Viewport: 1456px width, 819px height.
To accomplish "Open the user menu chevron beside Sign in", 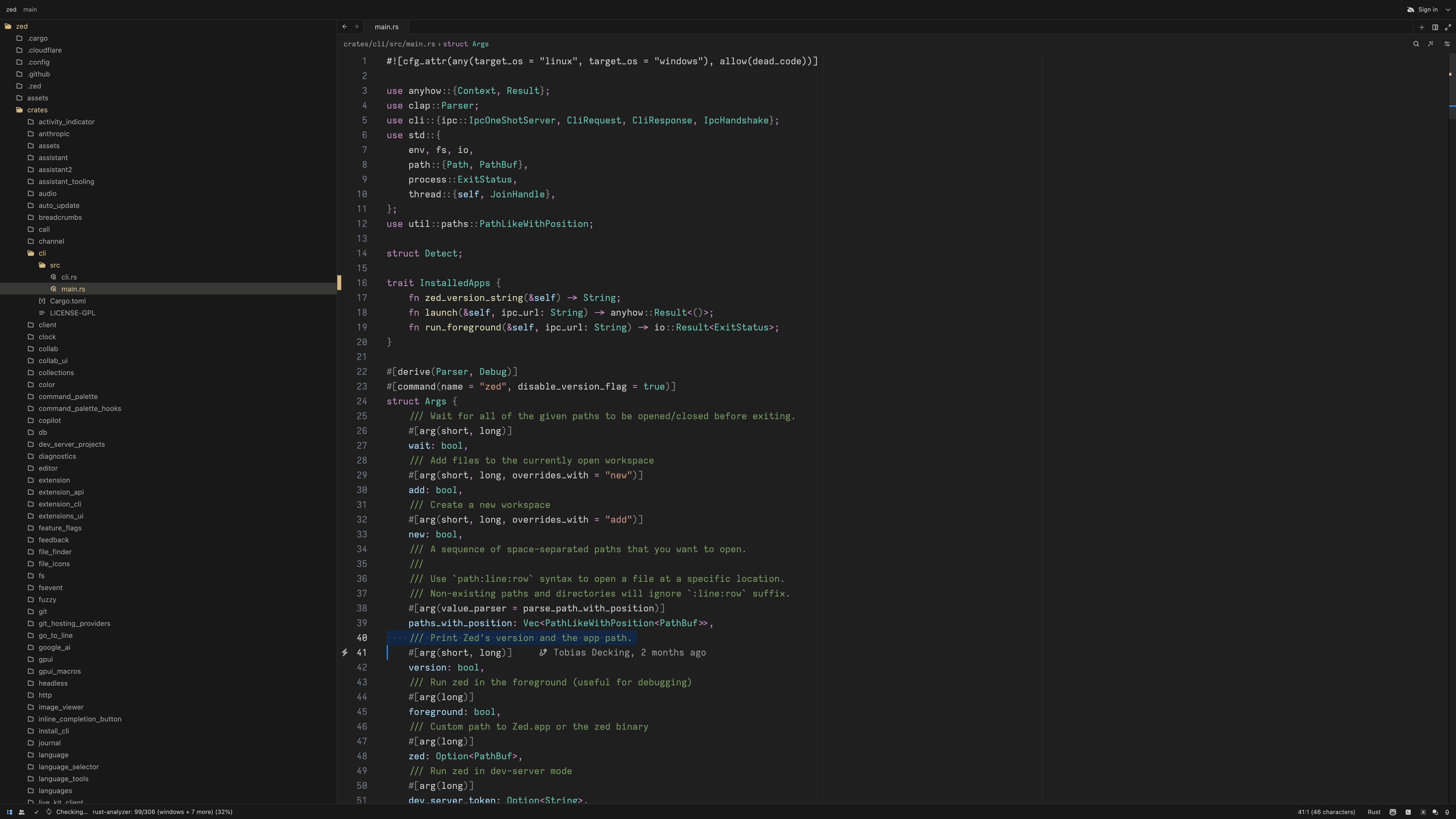I will 1447,10.
